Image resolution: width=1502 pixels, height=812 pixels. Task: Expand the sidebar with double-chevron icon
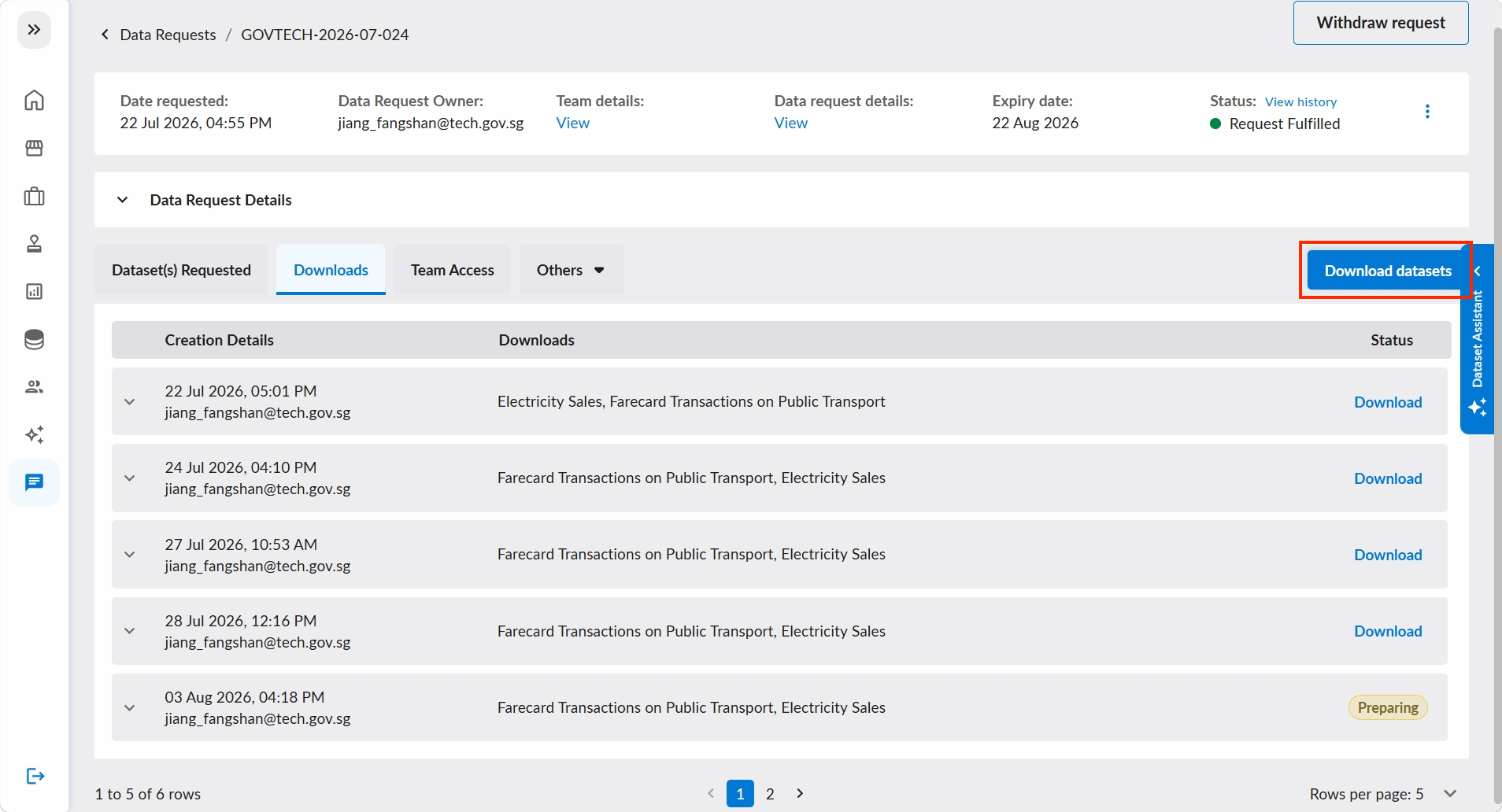pos(34,30)
